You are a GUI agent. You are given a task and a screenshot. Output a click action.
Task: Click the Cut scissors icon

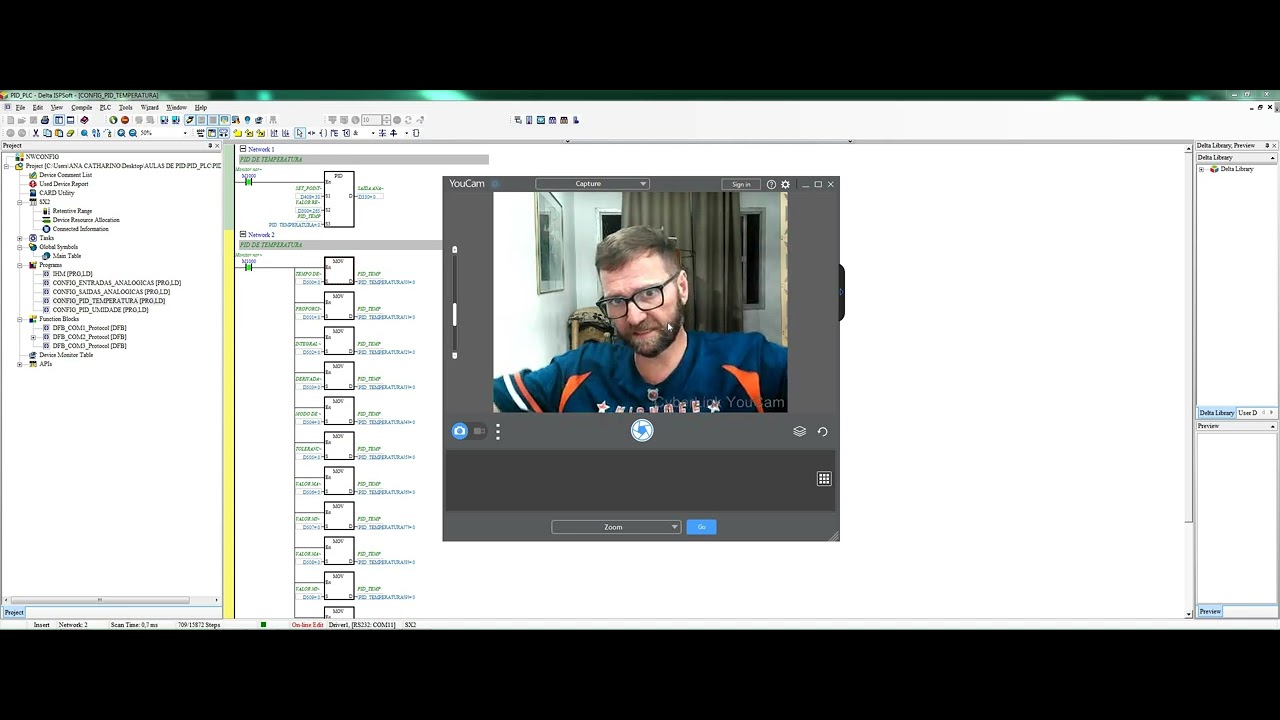(36, 133)
